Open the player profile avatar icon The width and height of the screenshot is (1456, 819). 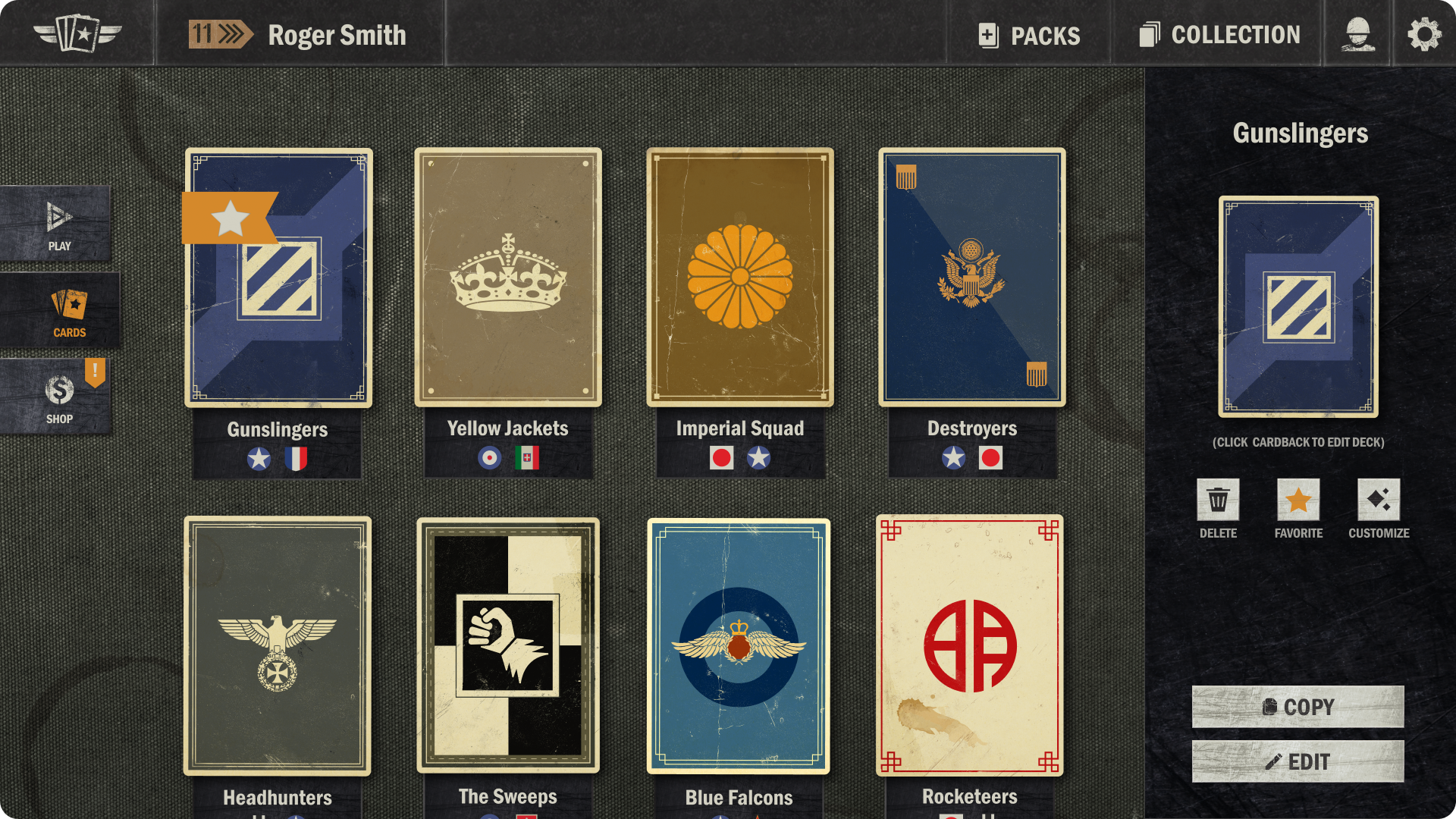[x=1357, y=34]
